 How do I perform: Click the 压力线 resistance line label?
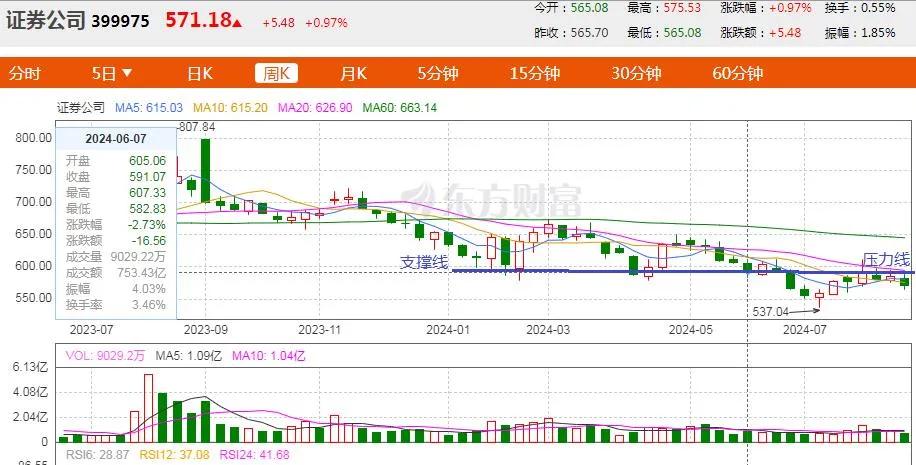886,258
